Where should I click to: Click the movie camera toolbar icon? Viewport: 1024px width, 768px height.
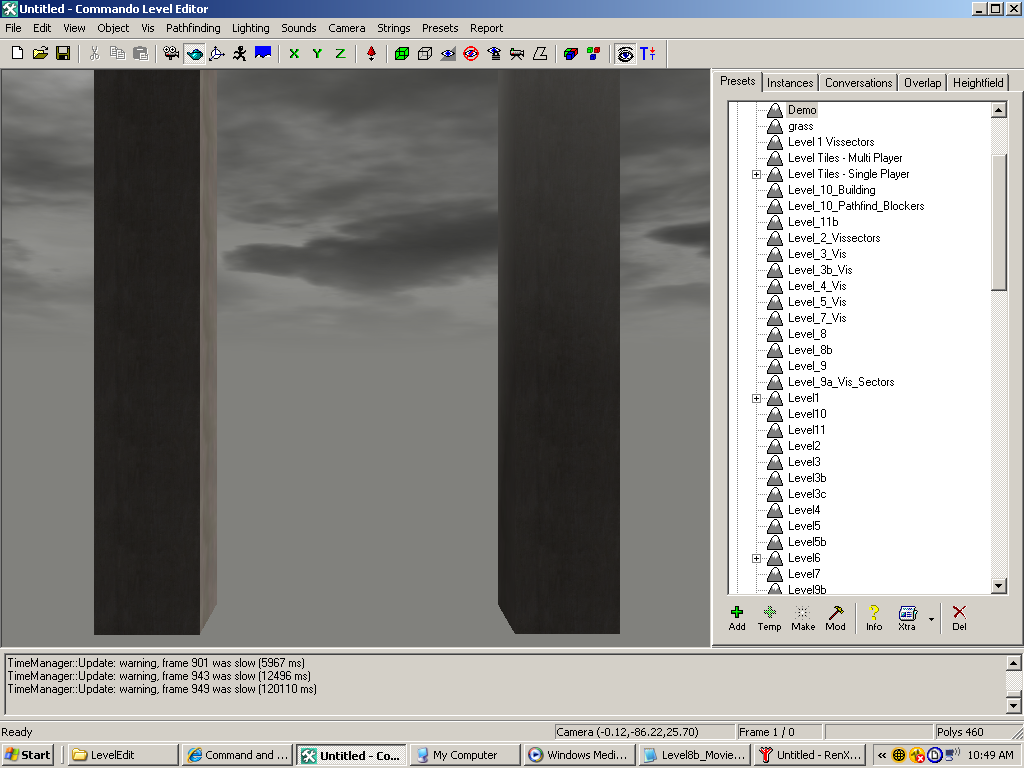[172, 53]
